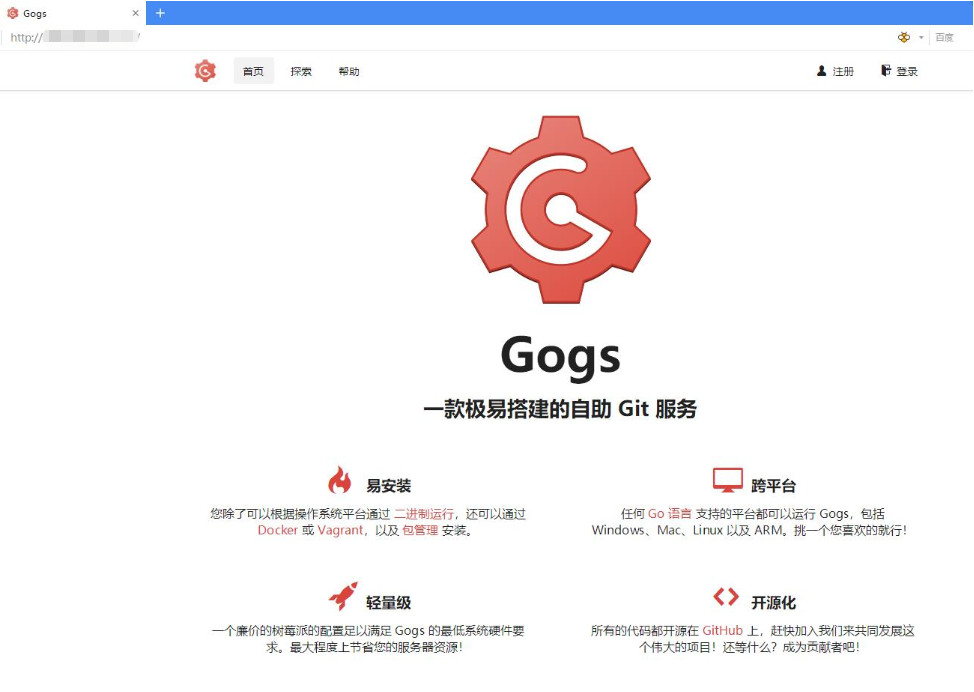Open the GitHub link
Viewport: 974px width, 692px height.
click(722, 631)
